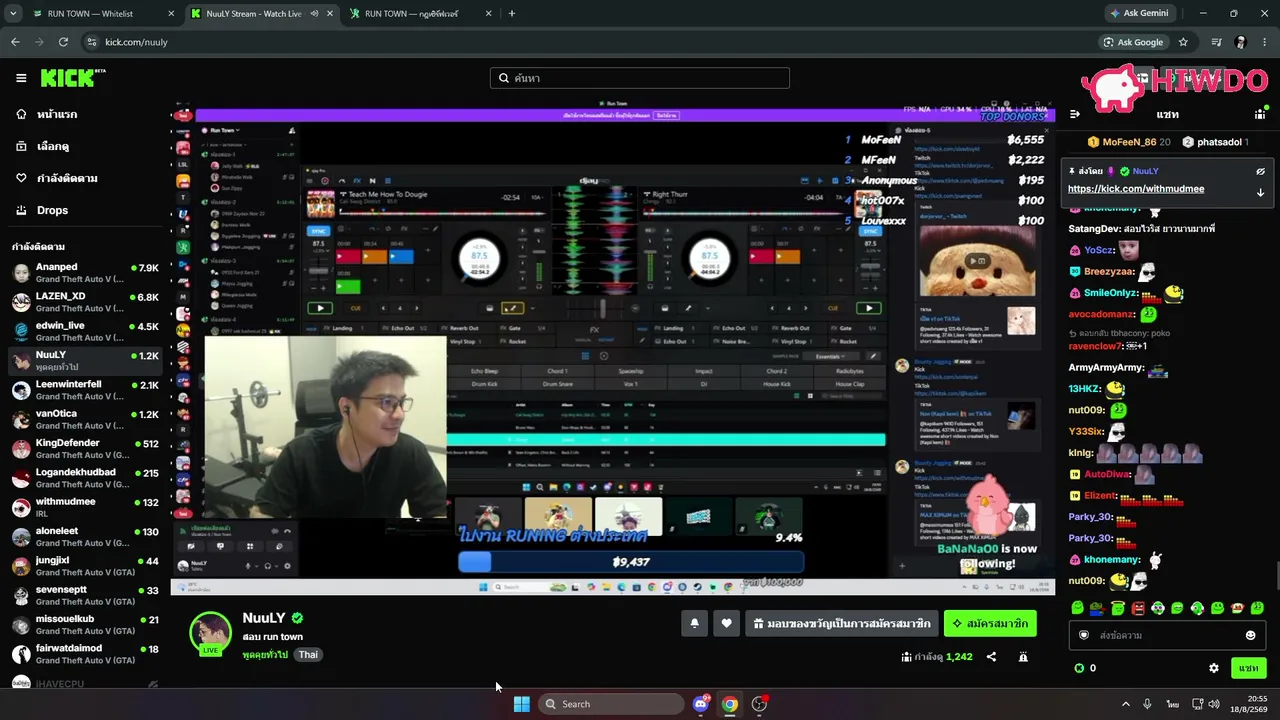Click MoFeeN_86 in the gifter leaderboard
The height and width of the screenshot is (720, 1280).
pos(1130,142)
